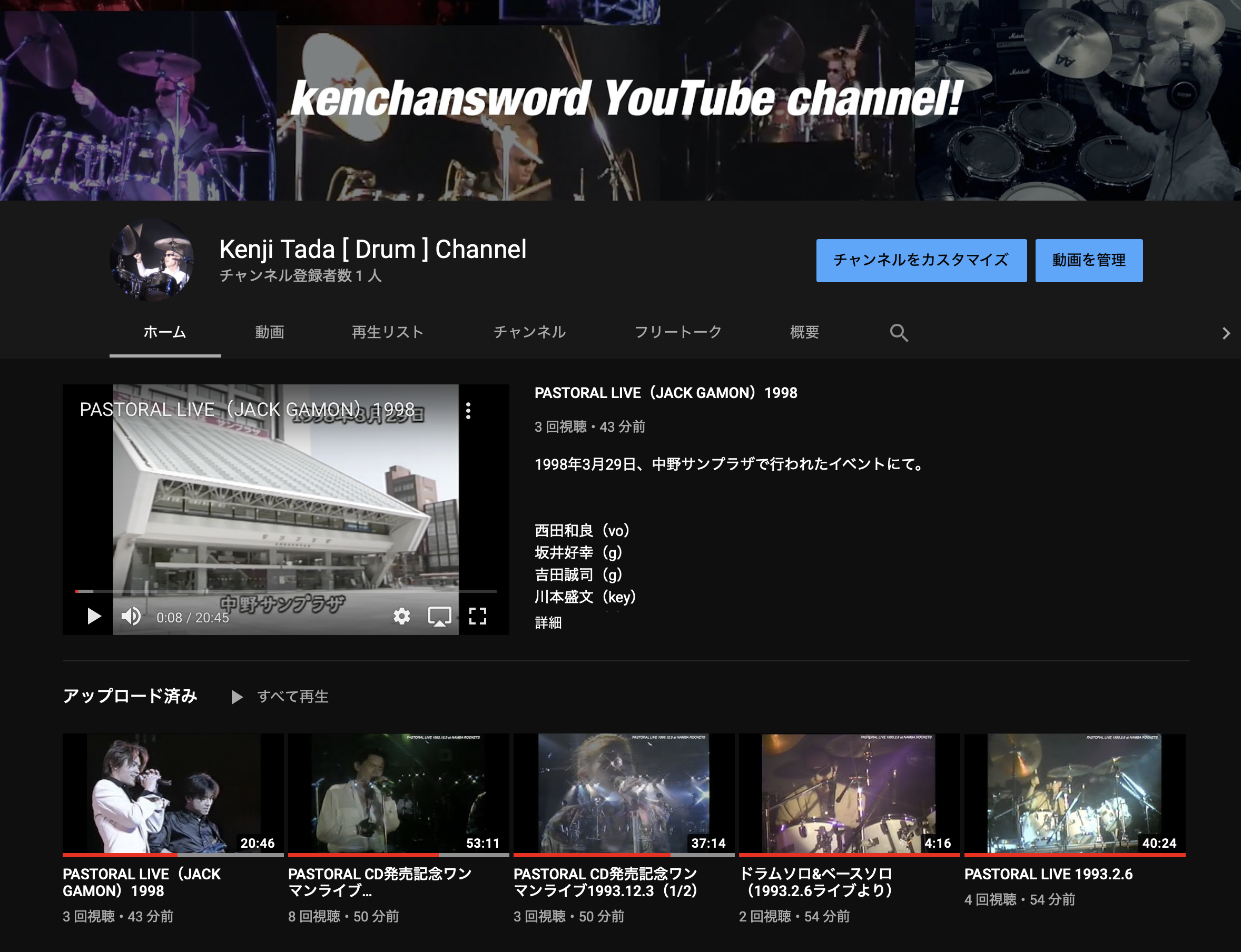The height and width of the screenshot is (952, 1241).
Task: Click the player overlay title text
Action: pos(247,409)
